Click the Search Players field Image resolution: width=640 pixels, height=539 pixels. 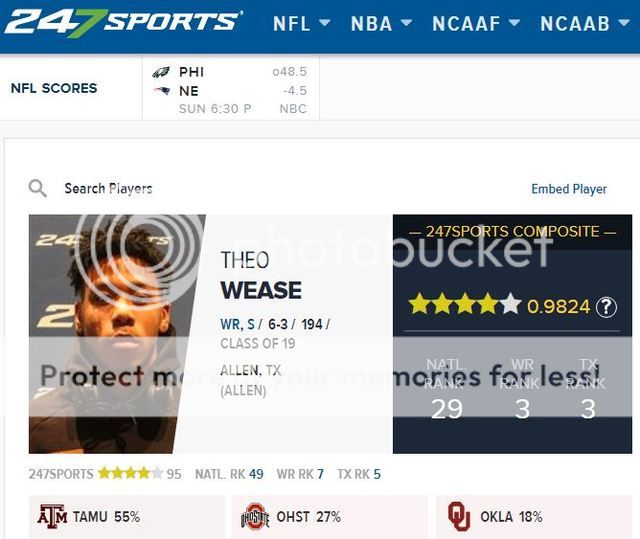108,188
